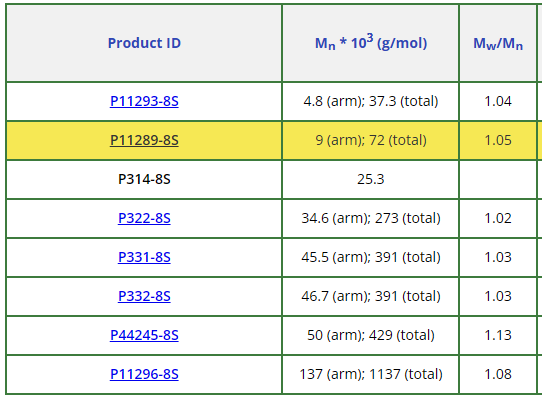The height and width of the screenshot is (398, 542).
Task: Open the P44245-8S product link
Action: pos(144,335)
